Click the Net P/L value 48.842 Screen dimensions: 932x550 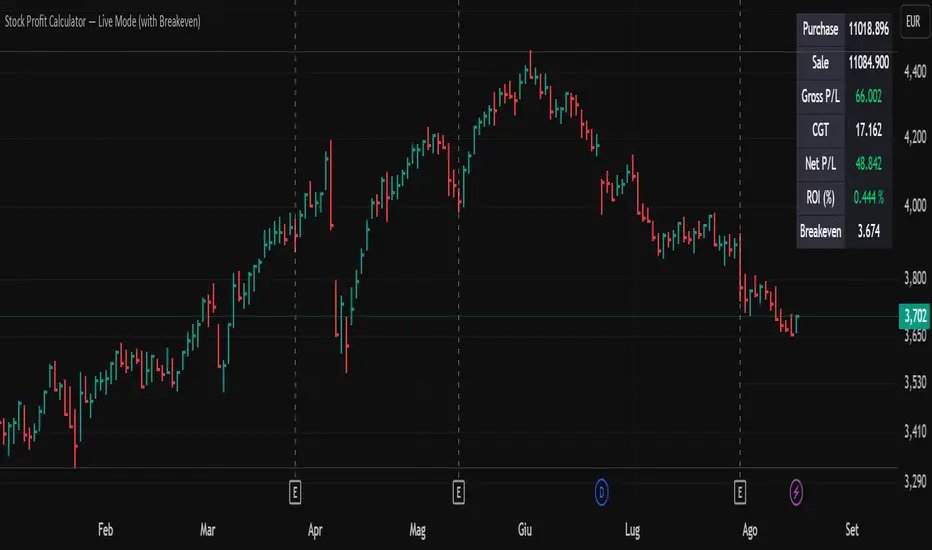(x=868, y=164)
